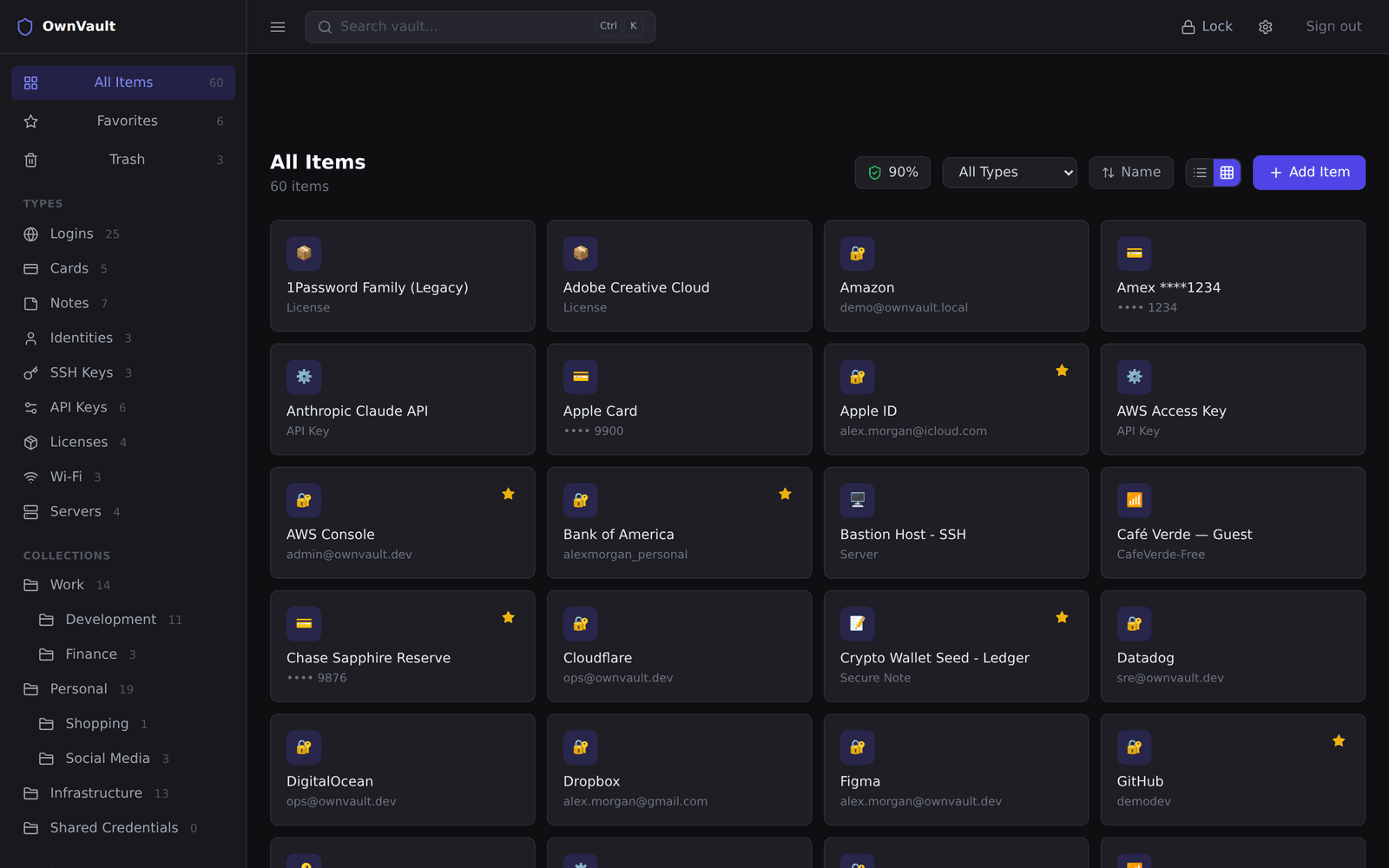Click the Amex card icon
Viewport: 1389px width, 868px height.
tap(1135, 253)
